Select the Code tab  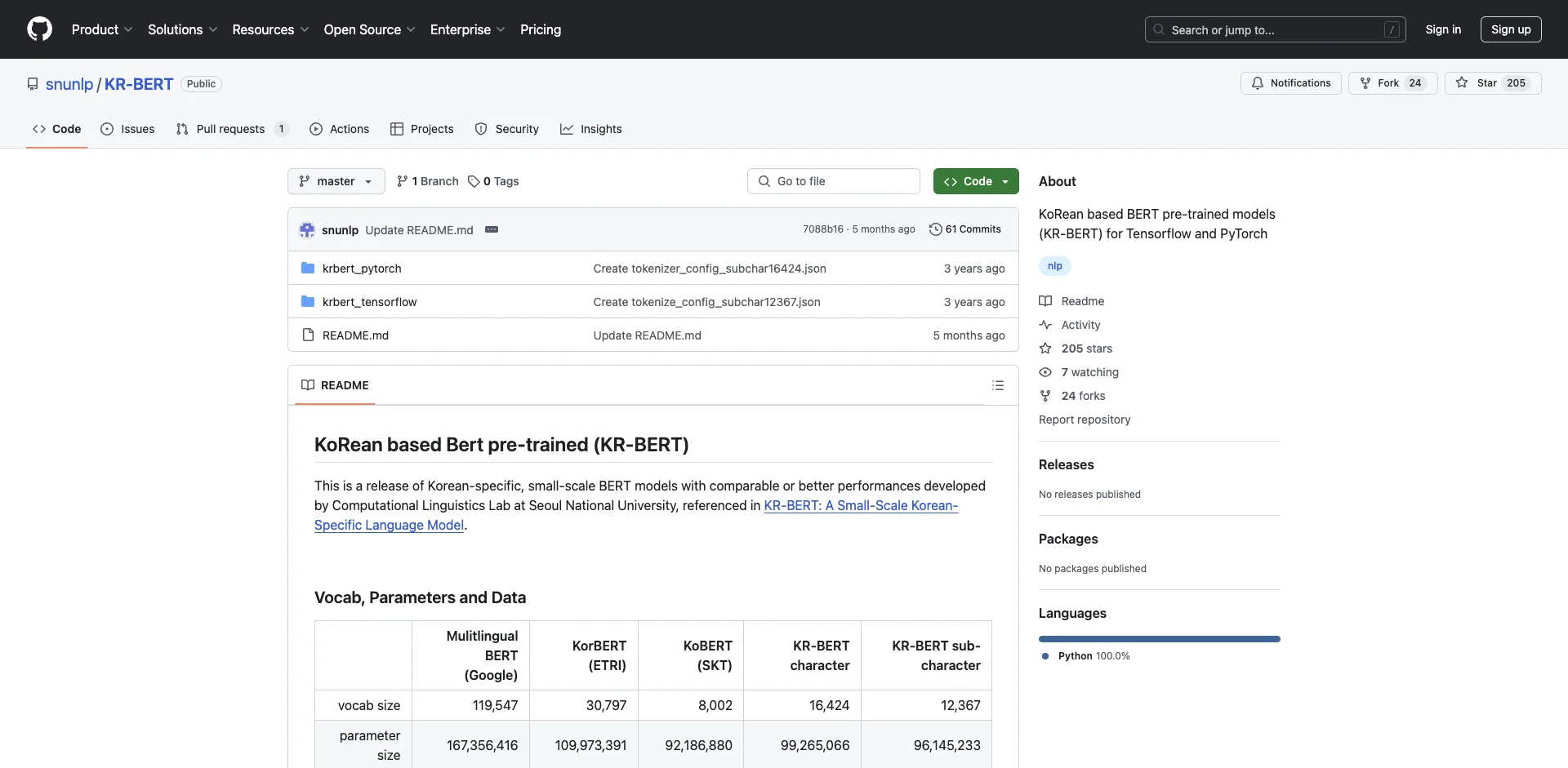[x=57, y=129]
